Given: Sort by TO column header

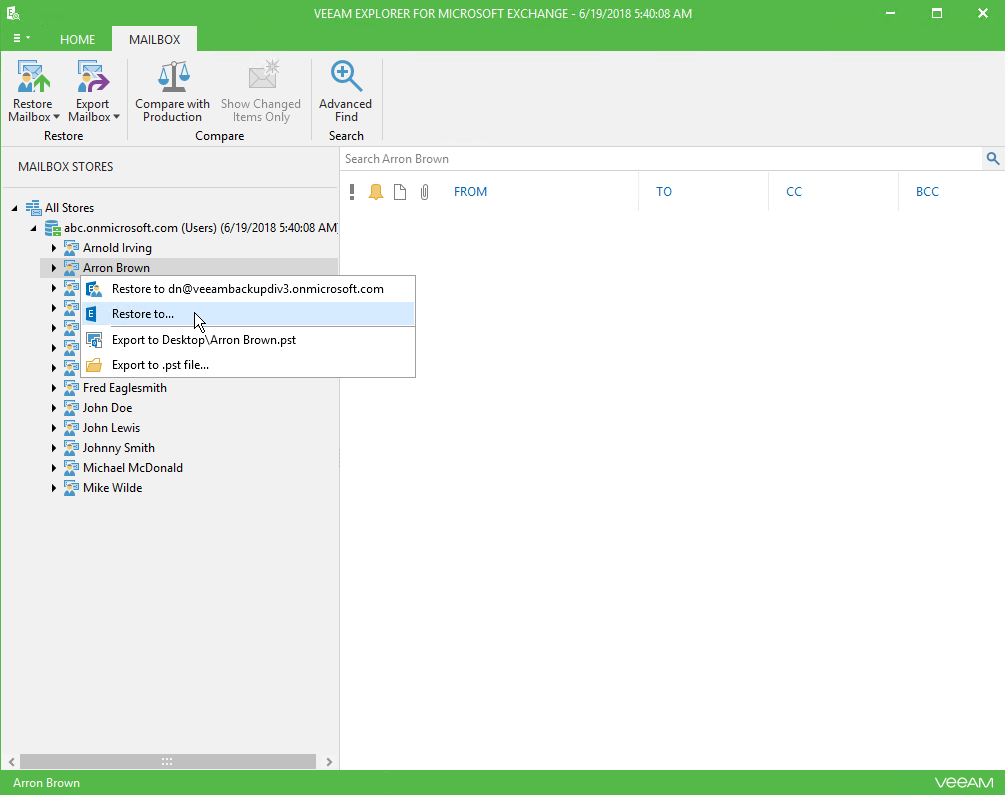Looking at the screenshot, I should pos(664,192).
